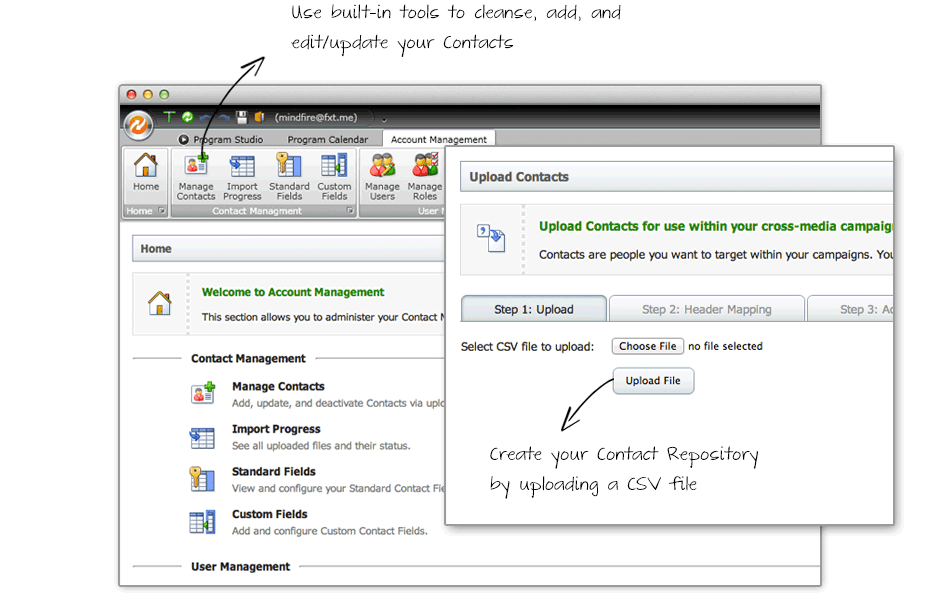Open Manage Users in the ribbon
The image size is (940, 600).
point(382,177)
